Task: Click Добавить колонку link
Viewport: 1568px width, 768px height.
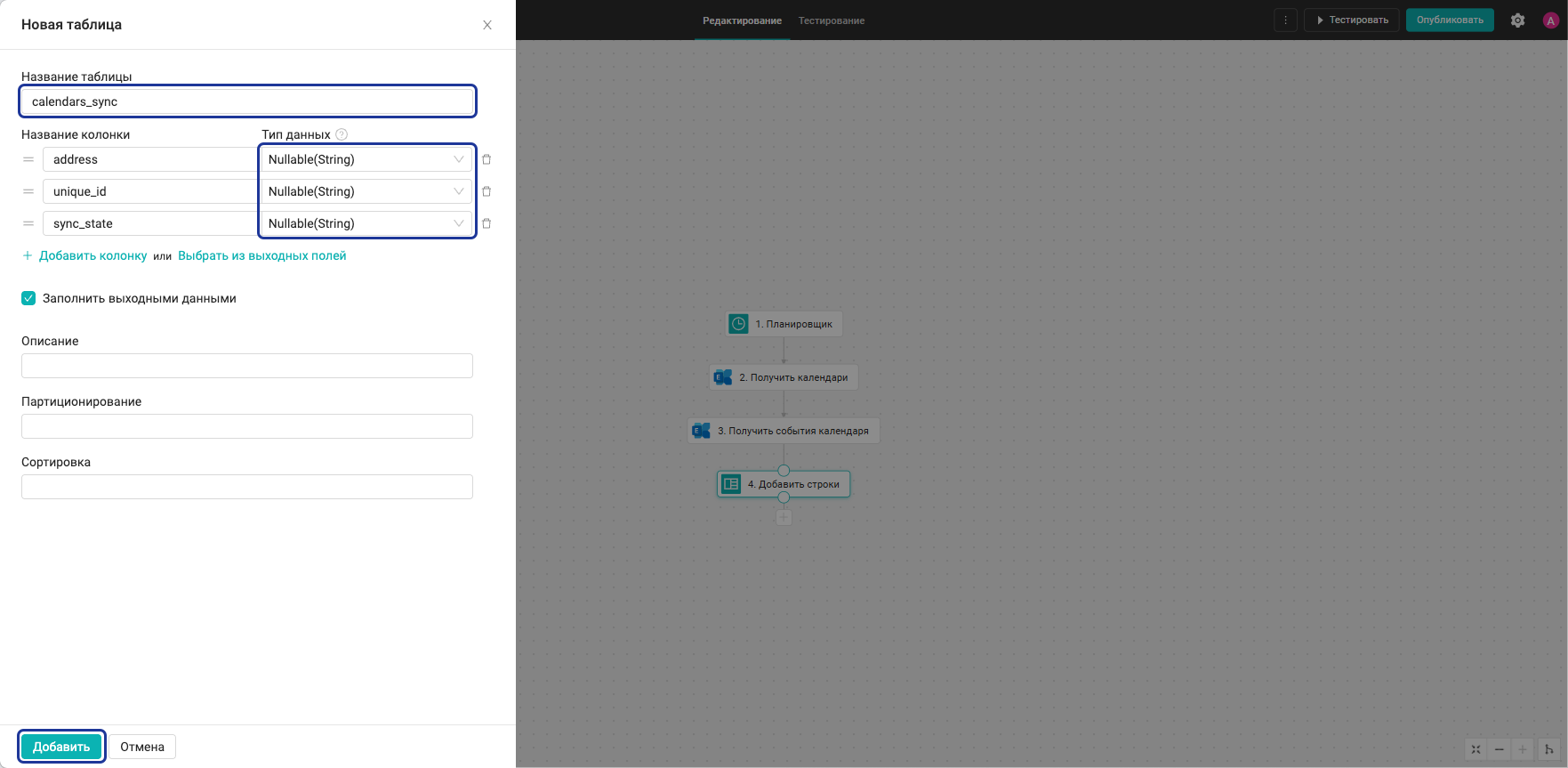Action: (84, 255)
